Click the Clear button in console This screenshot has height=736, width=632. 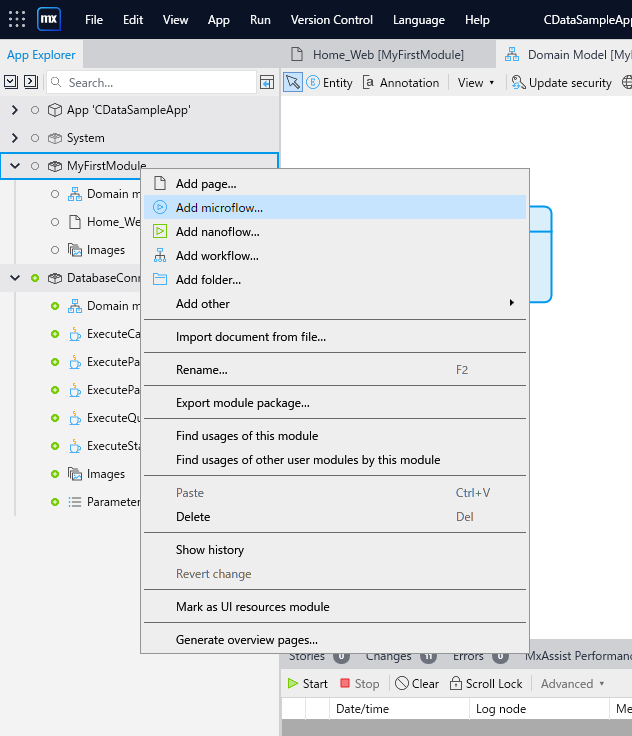point(417,683)
